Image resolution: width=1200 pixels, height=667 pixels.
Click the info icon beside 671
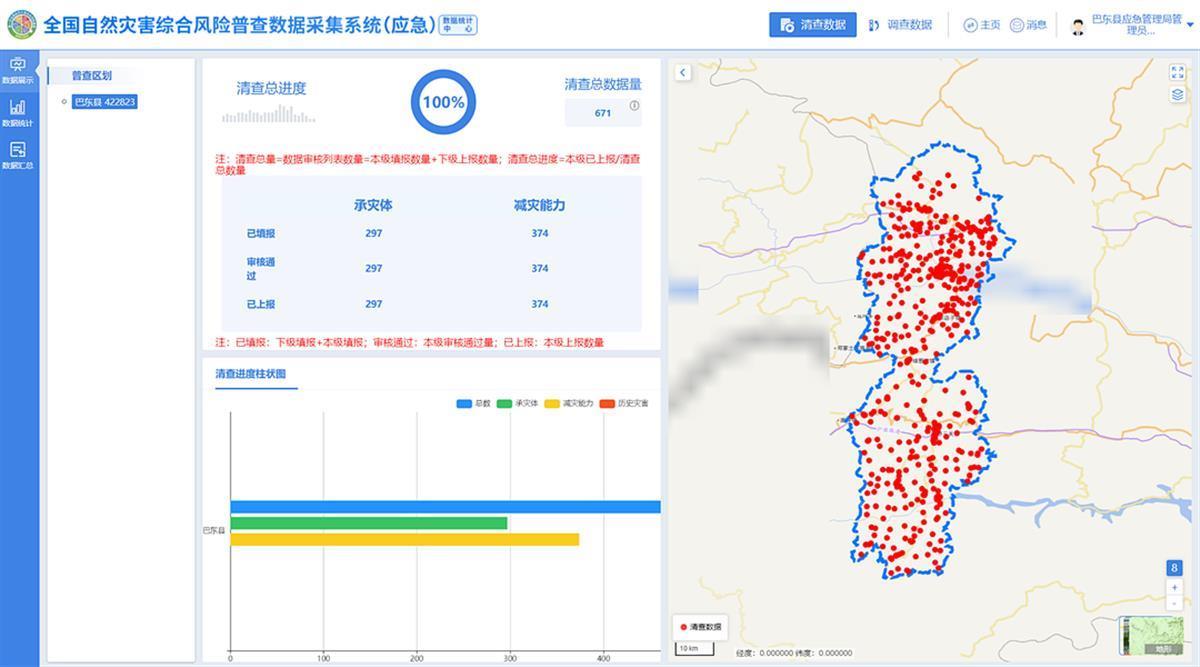634,106
